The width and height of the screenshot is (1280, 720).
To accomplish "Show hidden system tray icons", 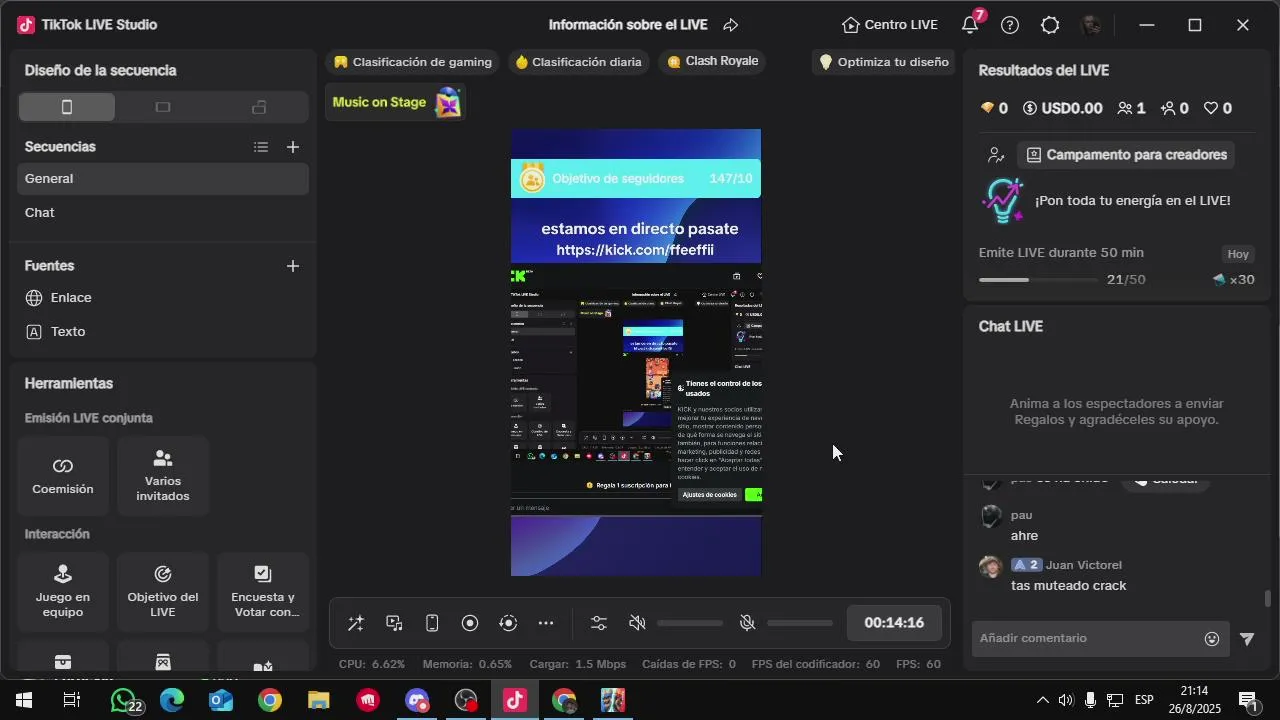I will click(1042, 700).
